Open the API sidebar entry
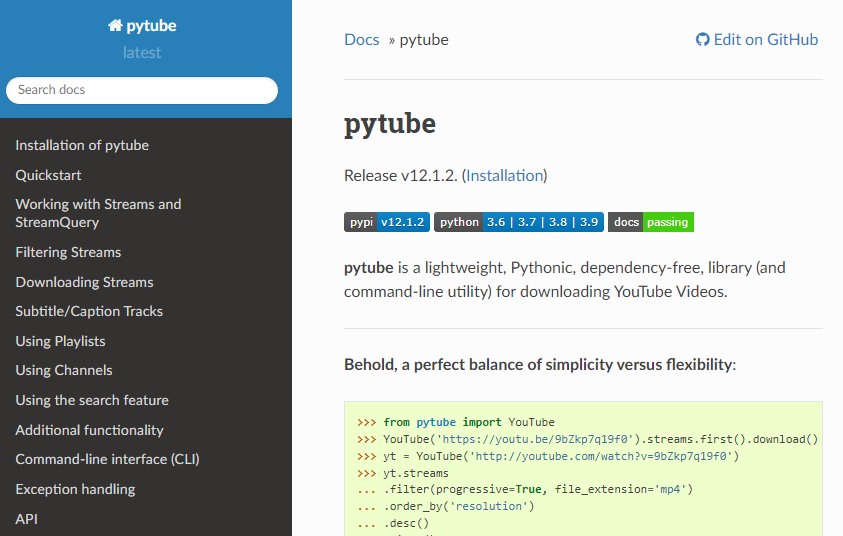 (26, 519)
